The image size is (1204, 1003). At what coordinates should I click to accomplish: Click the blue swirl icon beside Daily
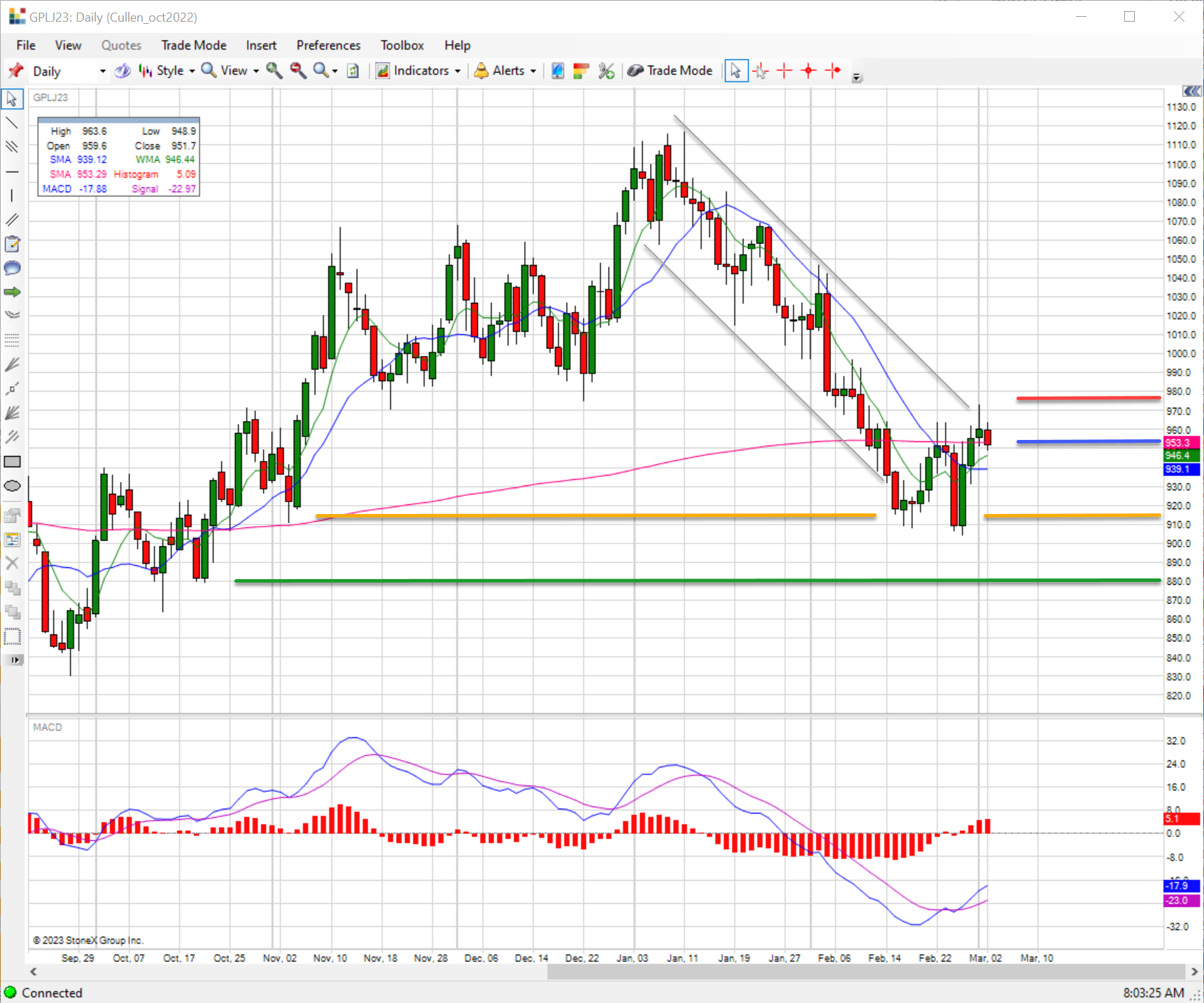click(x=122, y=71)
